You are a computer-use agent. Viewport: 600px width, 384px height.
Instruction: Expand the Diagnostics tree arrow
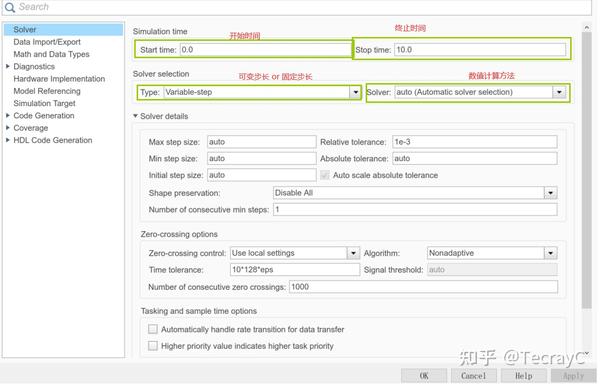click(8, 66)
